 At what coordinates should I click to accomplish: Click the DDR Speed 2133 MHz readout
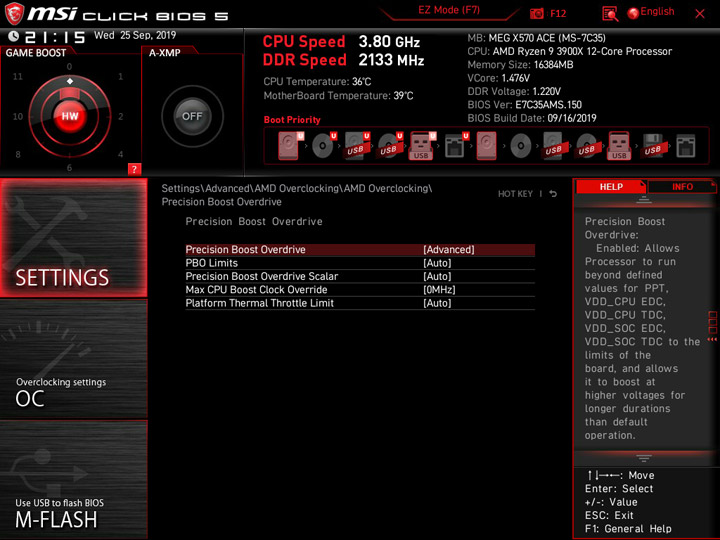[343, 60]
